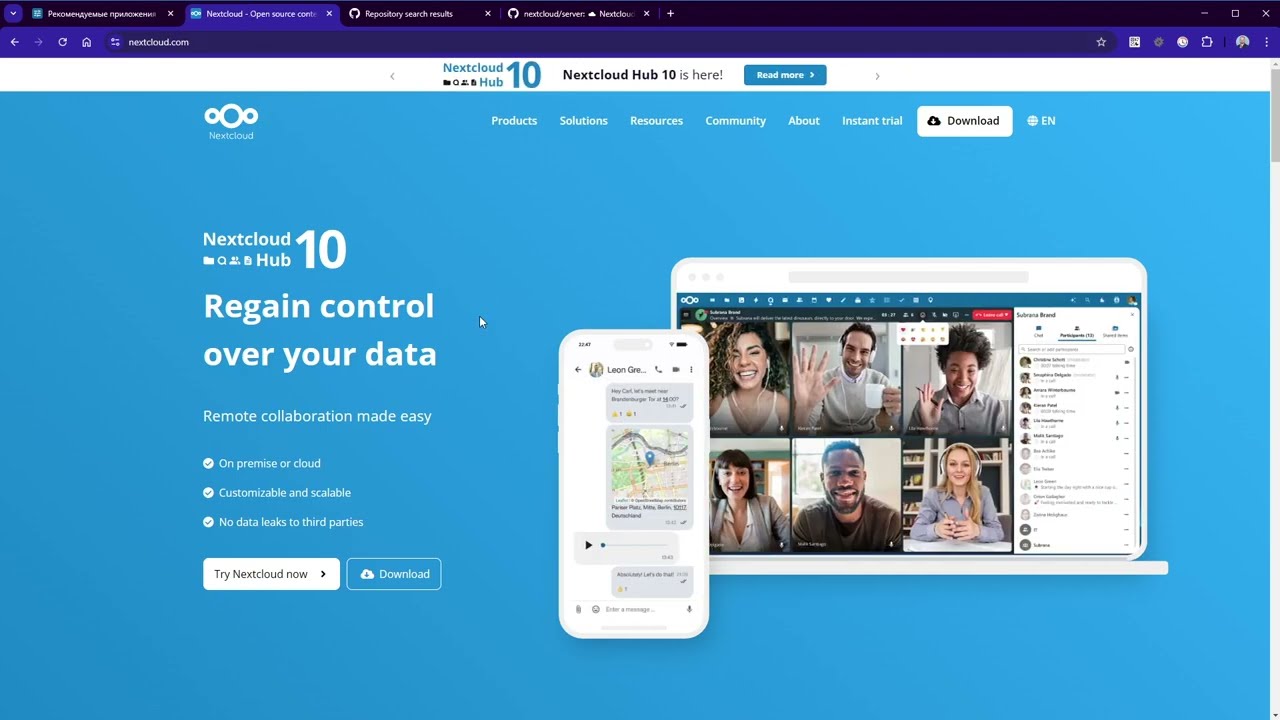Open the Extensions puzzle menu
The width and height of the screenshot is (1280, 720).
click(1207, 42)
